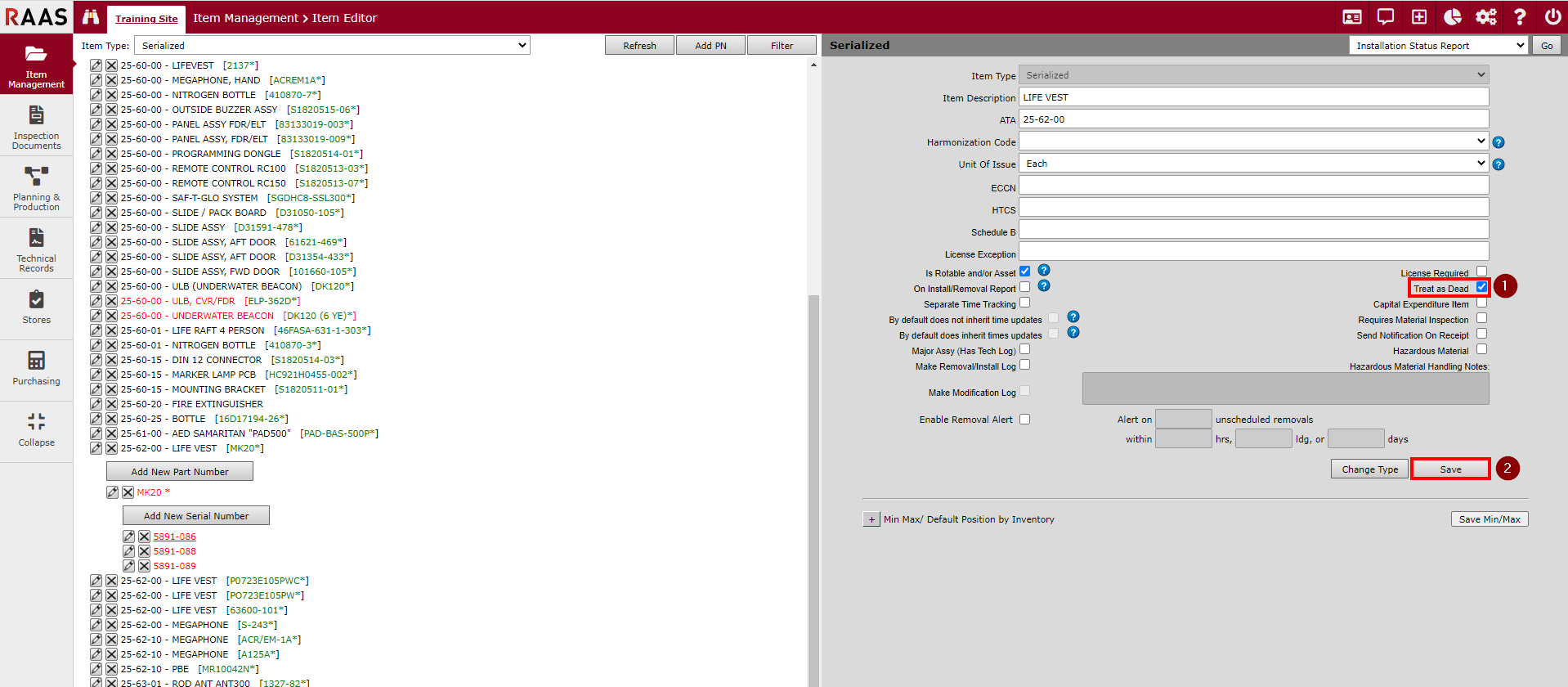The height and width of the screenshot is (687, 1568).
Task: Open Technical Records in sidebar
Action: pyautogui.click(x=36, y=249)
